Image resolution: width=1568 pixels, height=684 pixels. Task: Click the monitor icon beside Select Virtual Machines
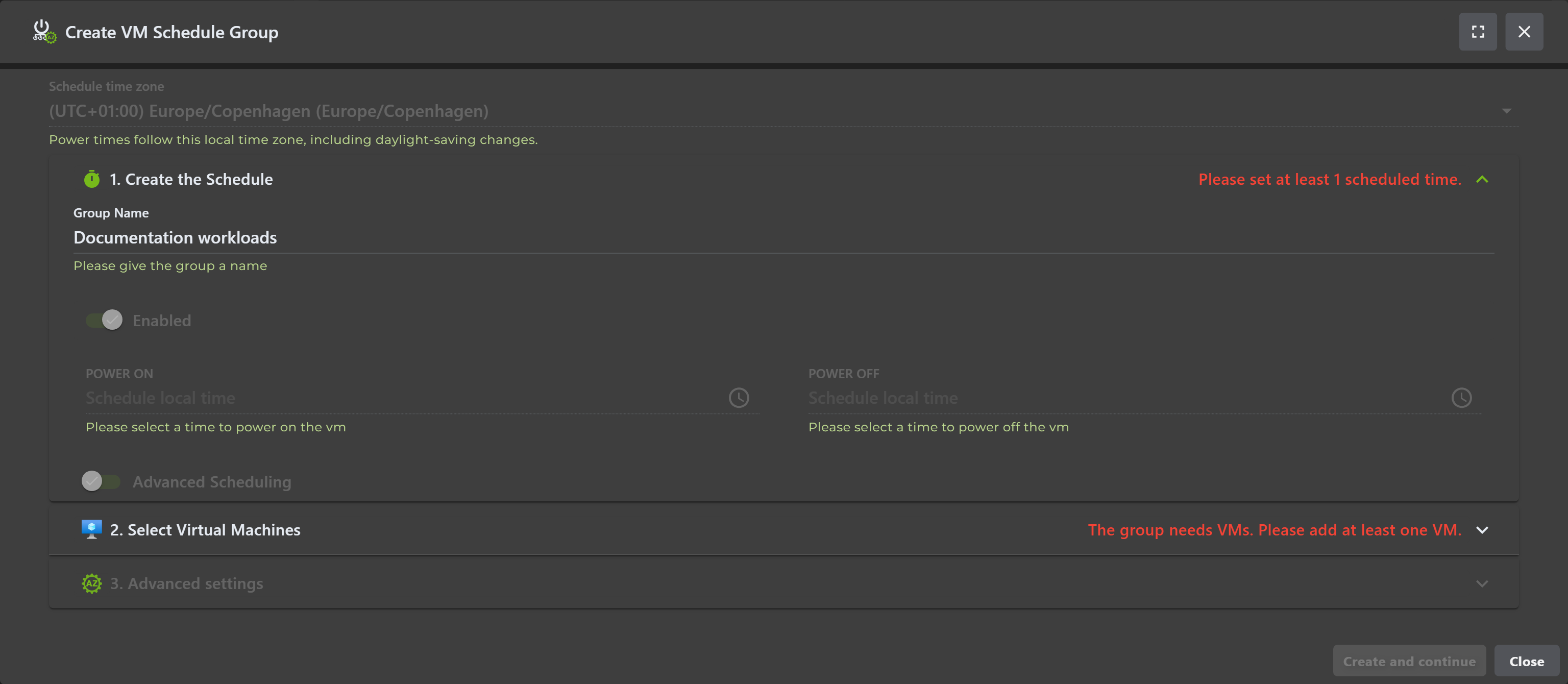(x=92, y=529)
